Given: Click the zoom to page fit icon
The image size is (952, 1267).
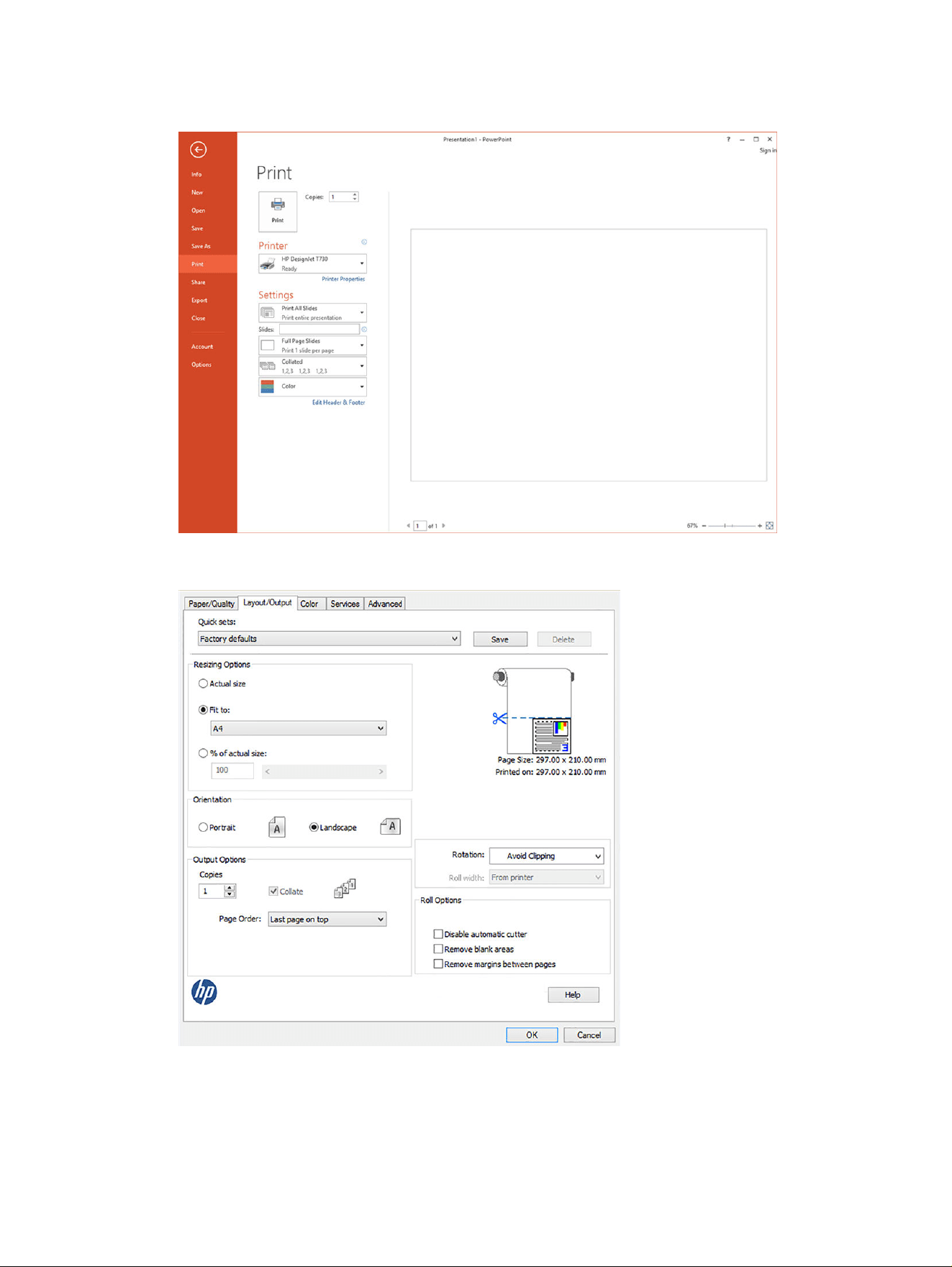Looking at the screenshot, I should tap(769, 526).
